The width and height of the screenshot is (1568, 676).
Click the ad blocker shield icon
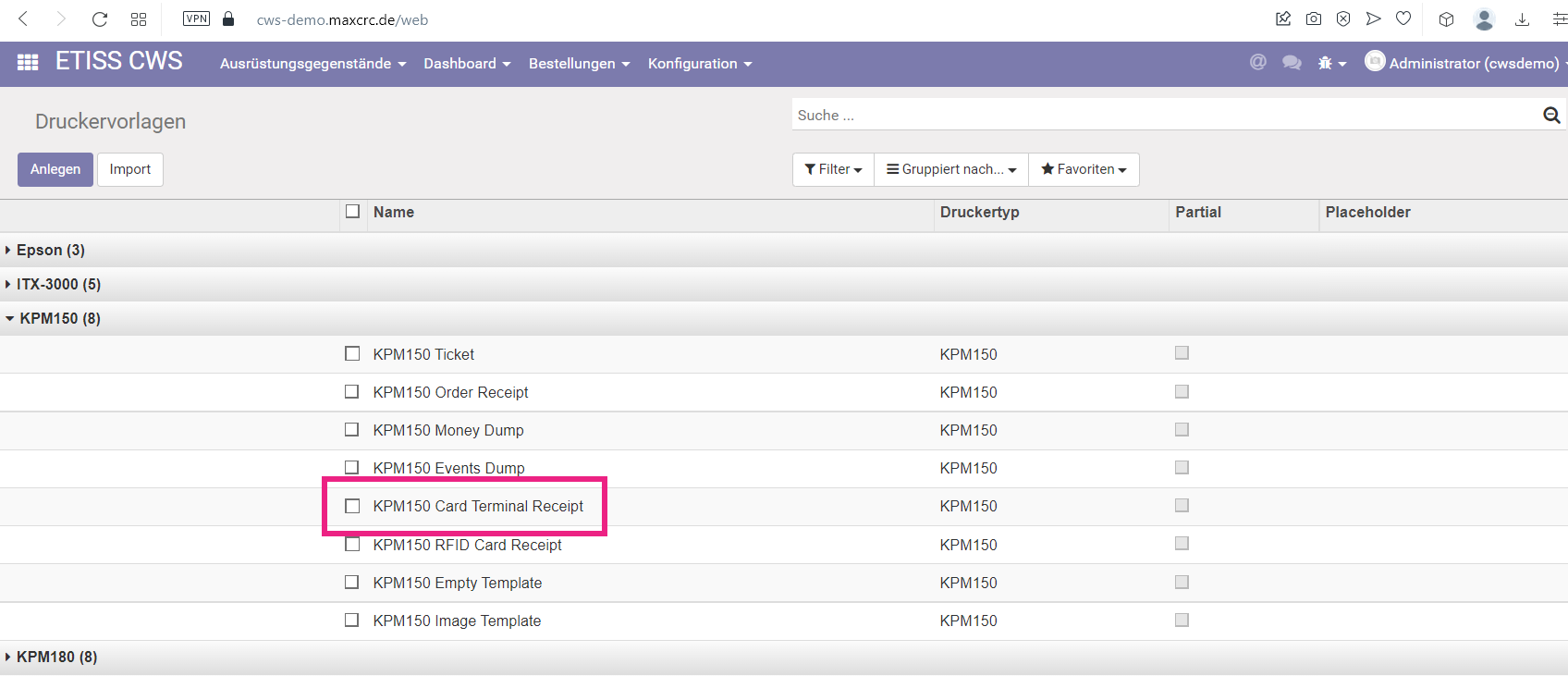coord(1343,18)
